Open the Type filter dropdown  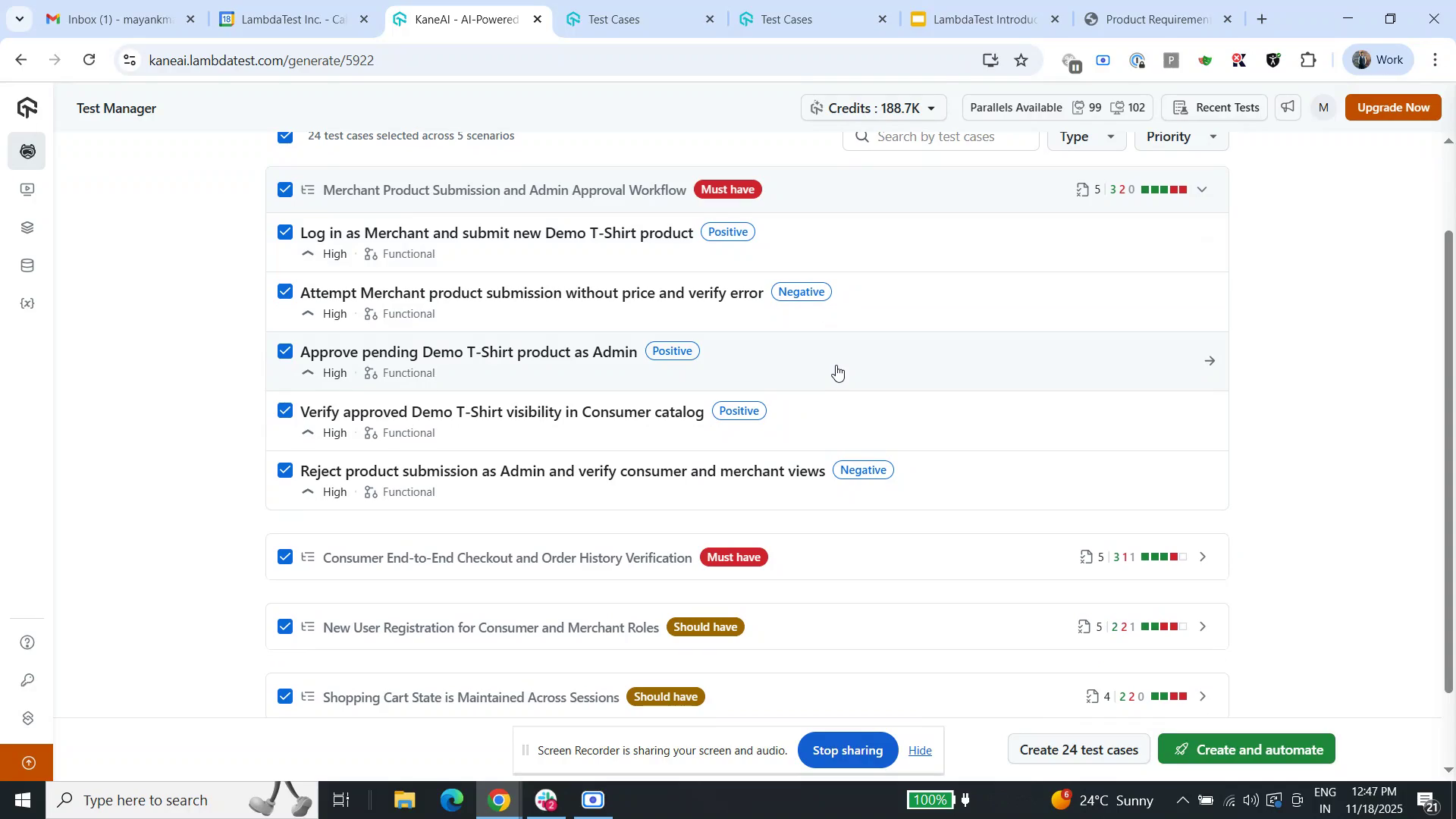(x=1086, y=136)
